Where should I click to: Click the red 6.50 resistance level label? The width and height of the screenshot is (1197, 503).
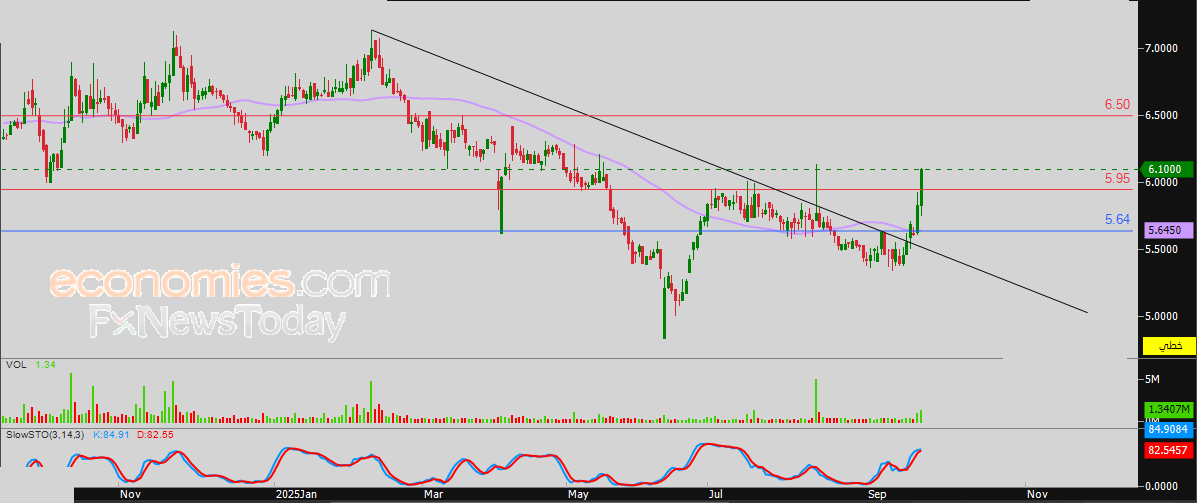(x=1118, y=105)
